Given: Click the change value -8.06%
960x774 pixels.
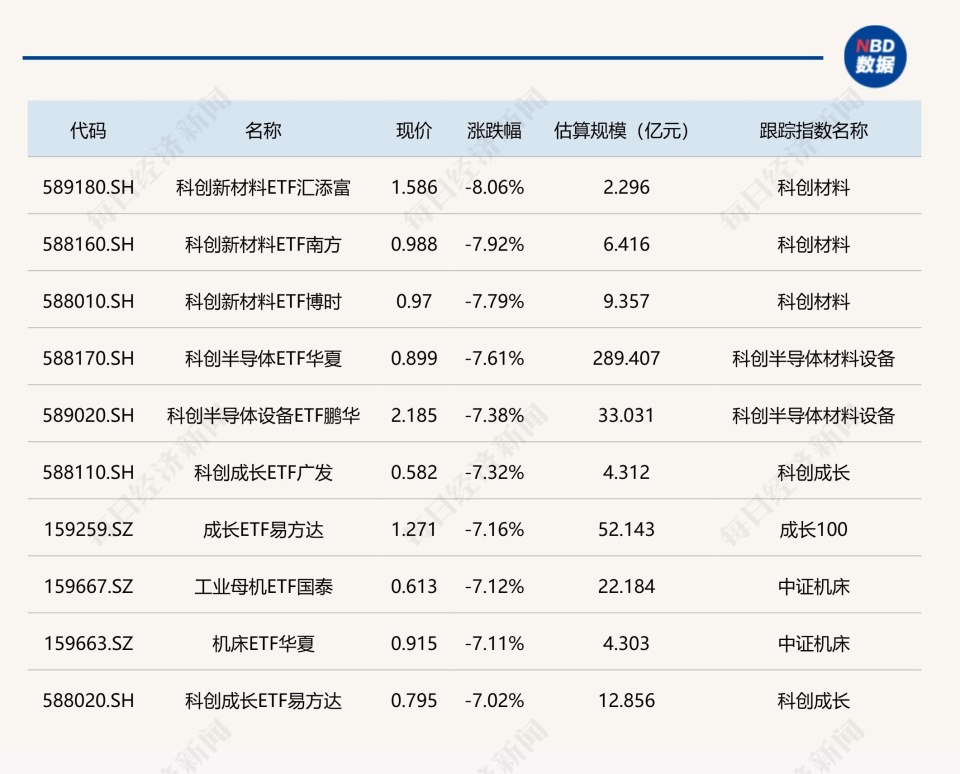Looking at the screenshot, I should click(x=494, y=187).
